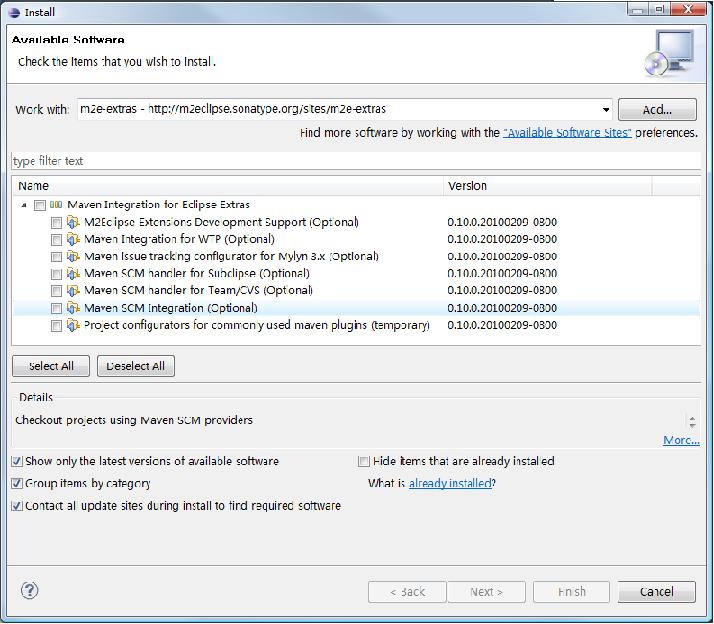Collapse the Maven Integration for Eclipse Extras tree
This screenshot has height=624, width=714.
23,205
